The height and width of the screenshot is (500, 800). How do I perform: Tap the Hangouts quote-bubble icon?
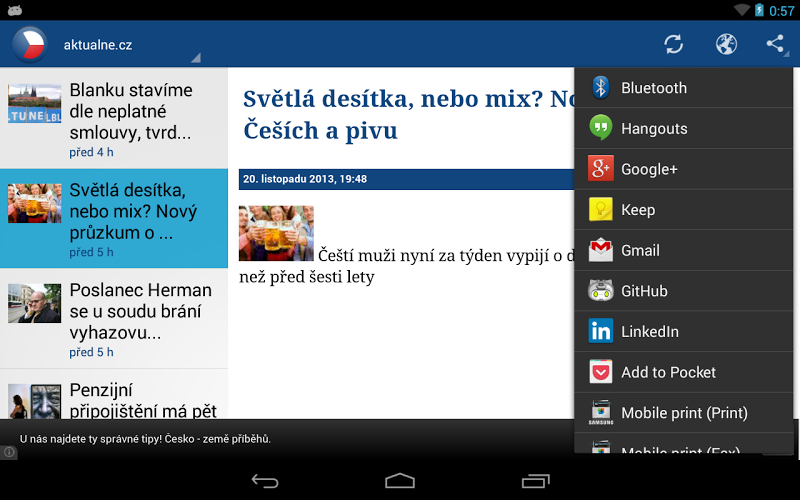[x=601, y=128]
